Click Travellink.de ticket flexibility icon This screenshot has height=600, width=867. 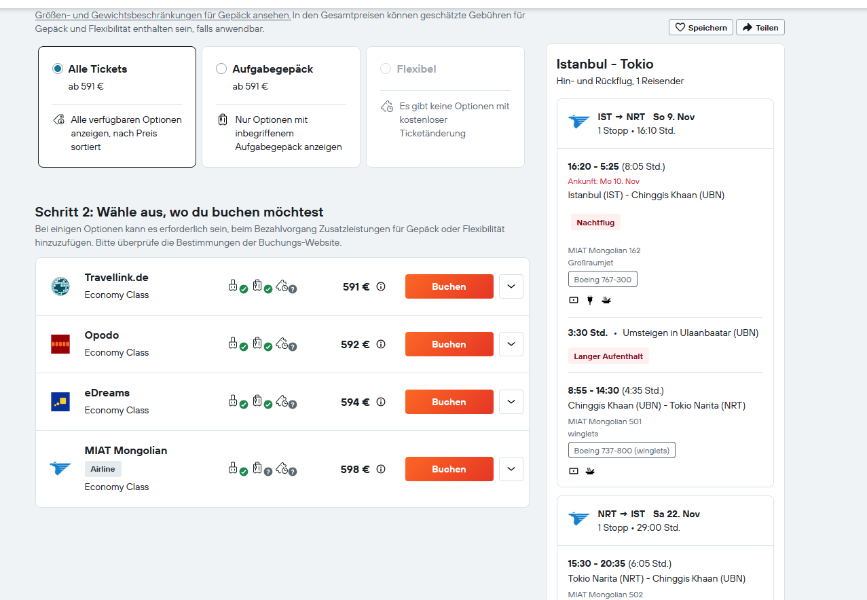click(x=286, y=286)
